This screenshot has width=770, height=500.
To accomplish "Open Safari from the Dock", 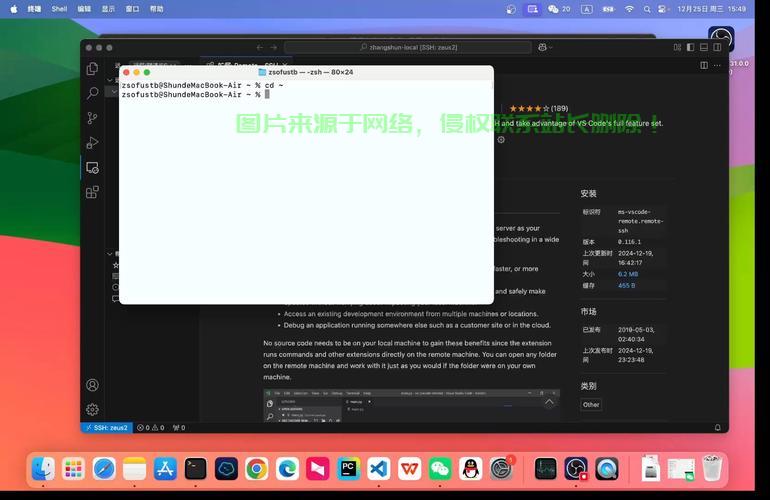I will click(x=104, y=469).
